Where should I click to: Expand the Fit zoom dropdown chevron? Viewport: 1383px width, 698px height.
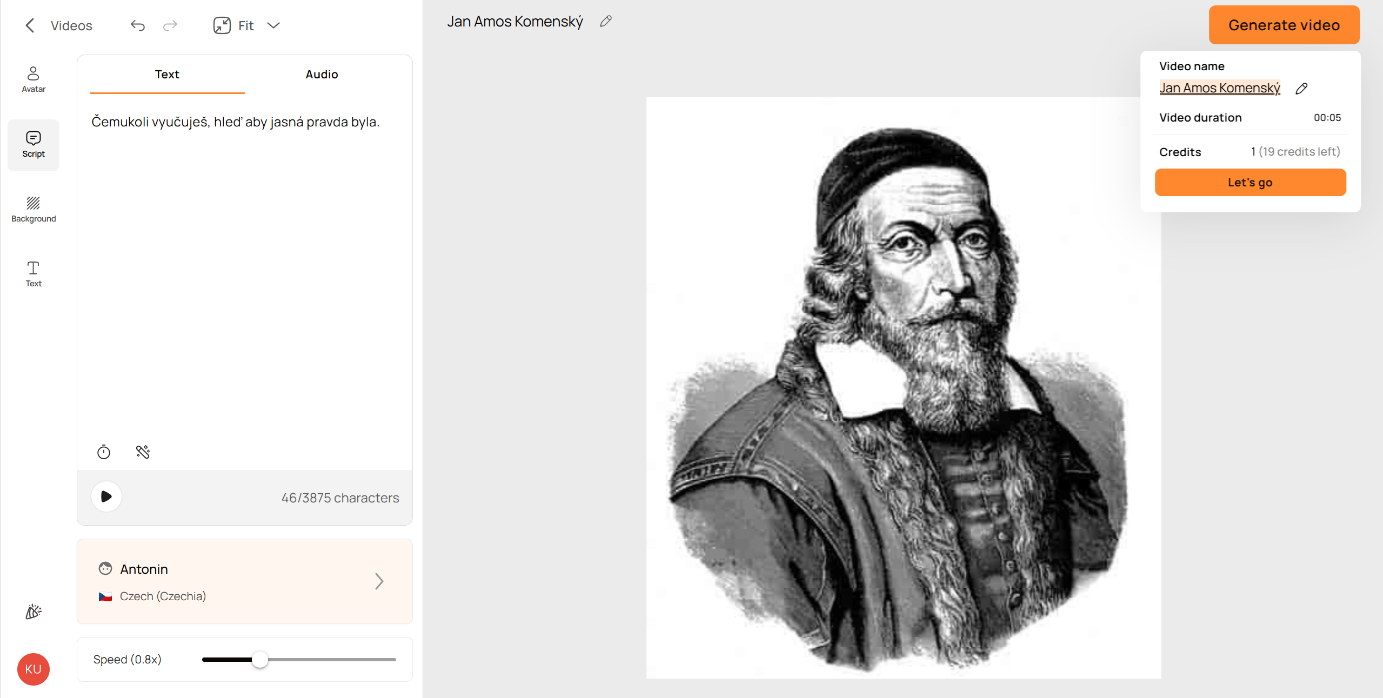[273, 26]
